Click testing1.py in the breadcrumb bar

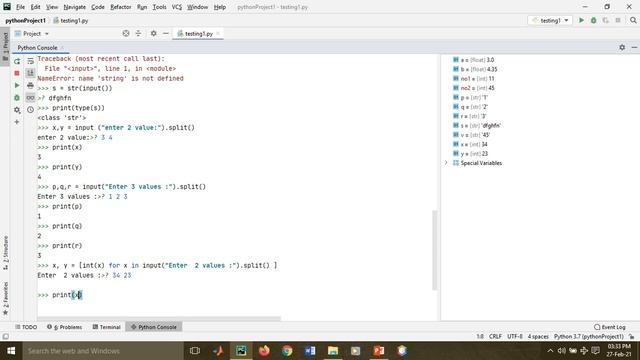pyautogui.click(x=71, y=20)
